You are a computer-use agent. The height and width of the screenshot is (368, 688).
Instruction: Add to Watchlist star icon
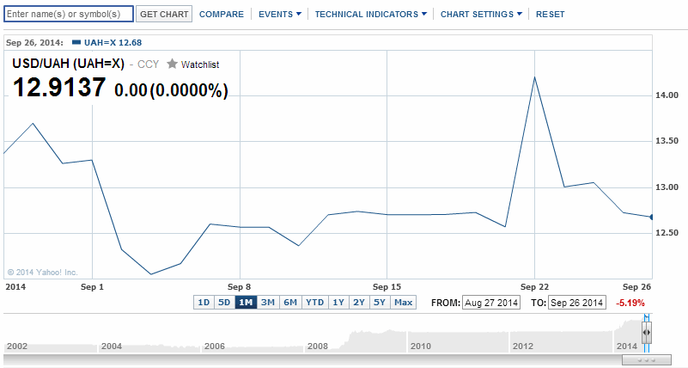click(172, 64)
